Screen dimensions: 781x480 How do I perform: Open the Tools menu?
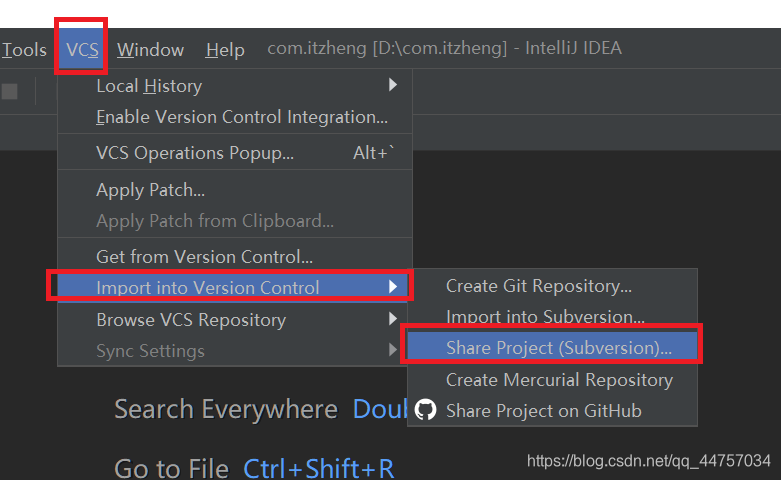(x=24, y=50)
